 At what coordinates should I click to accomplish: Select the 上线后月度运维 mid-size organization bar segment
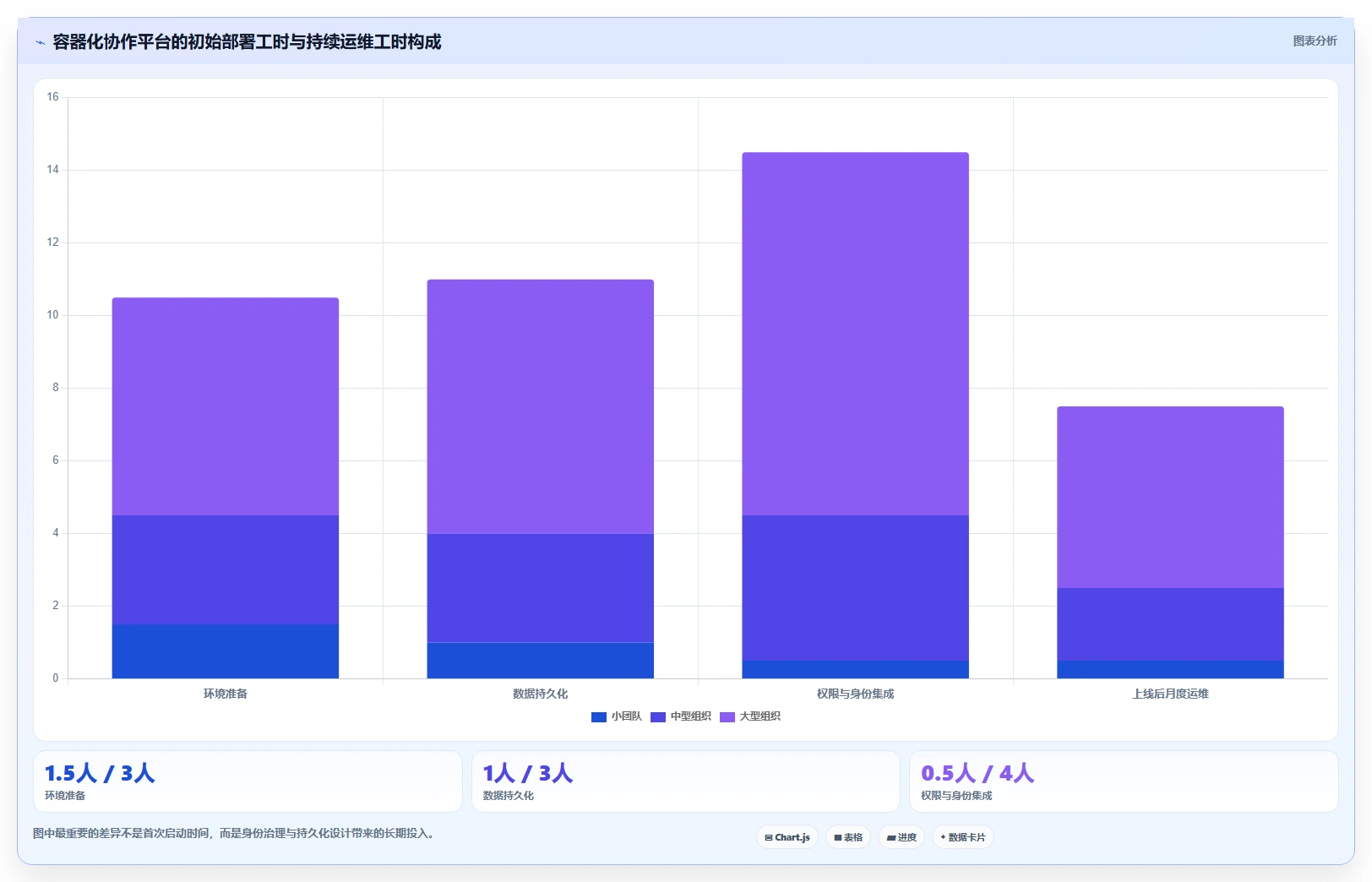pos(1170,624)
